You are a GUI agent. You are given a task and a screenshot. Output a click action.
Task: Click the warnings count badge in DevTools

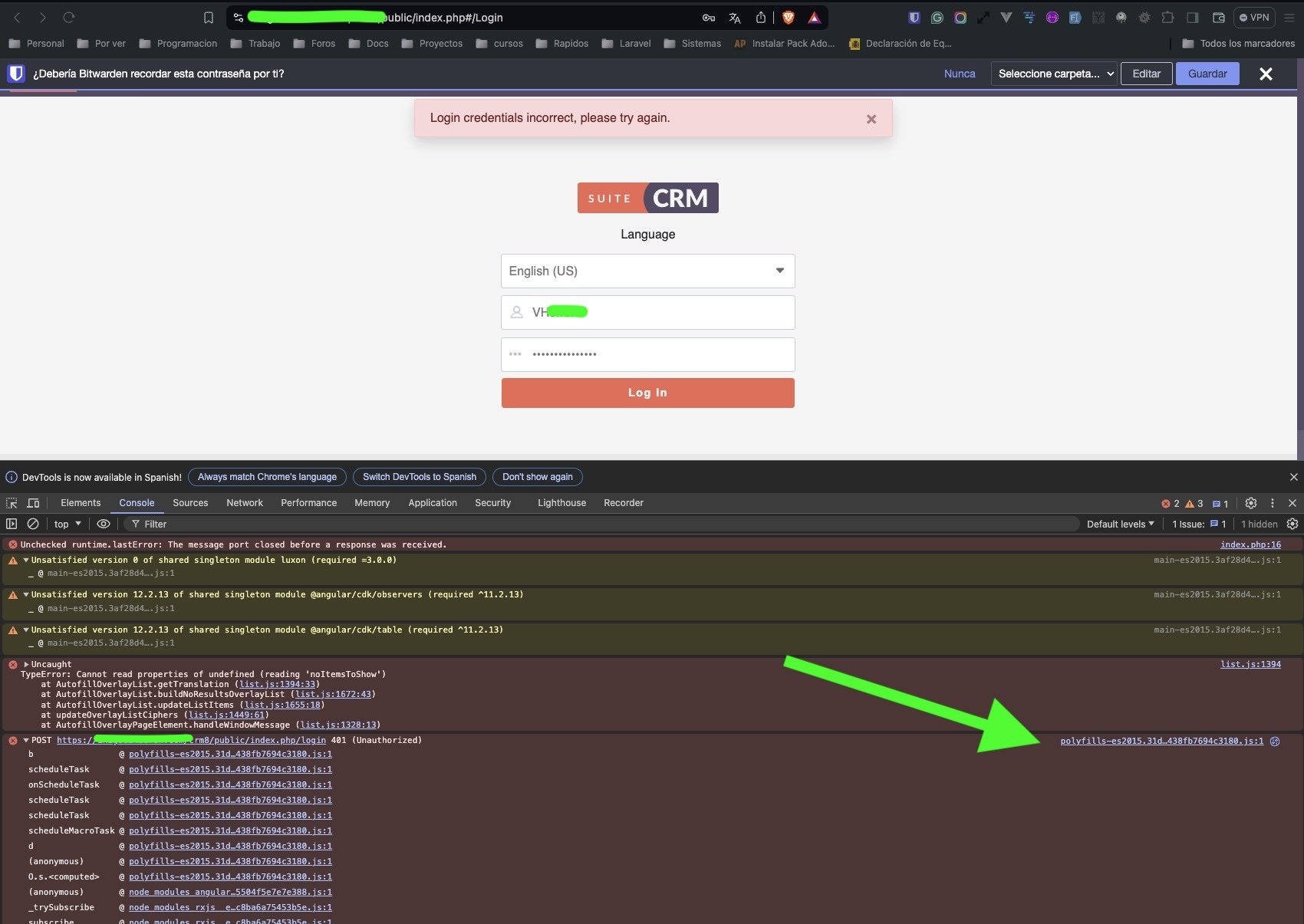click(x=1194, y=504)
